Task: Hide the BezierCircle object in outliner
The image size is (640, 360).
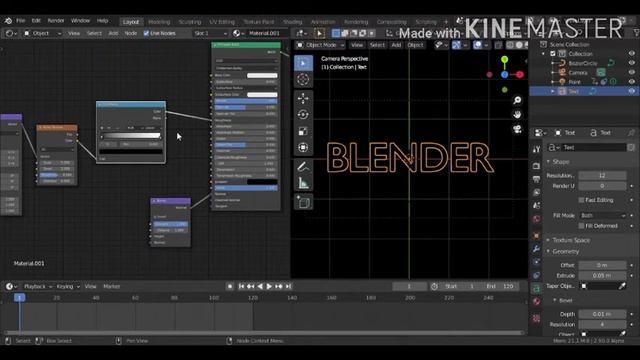Action: point(631,63)
